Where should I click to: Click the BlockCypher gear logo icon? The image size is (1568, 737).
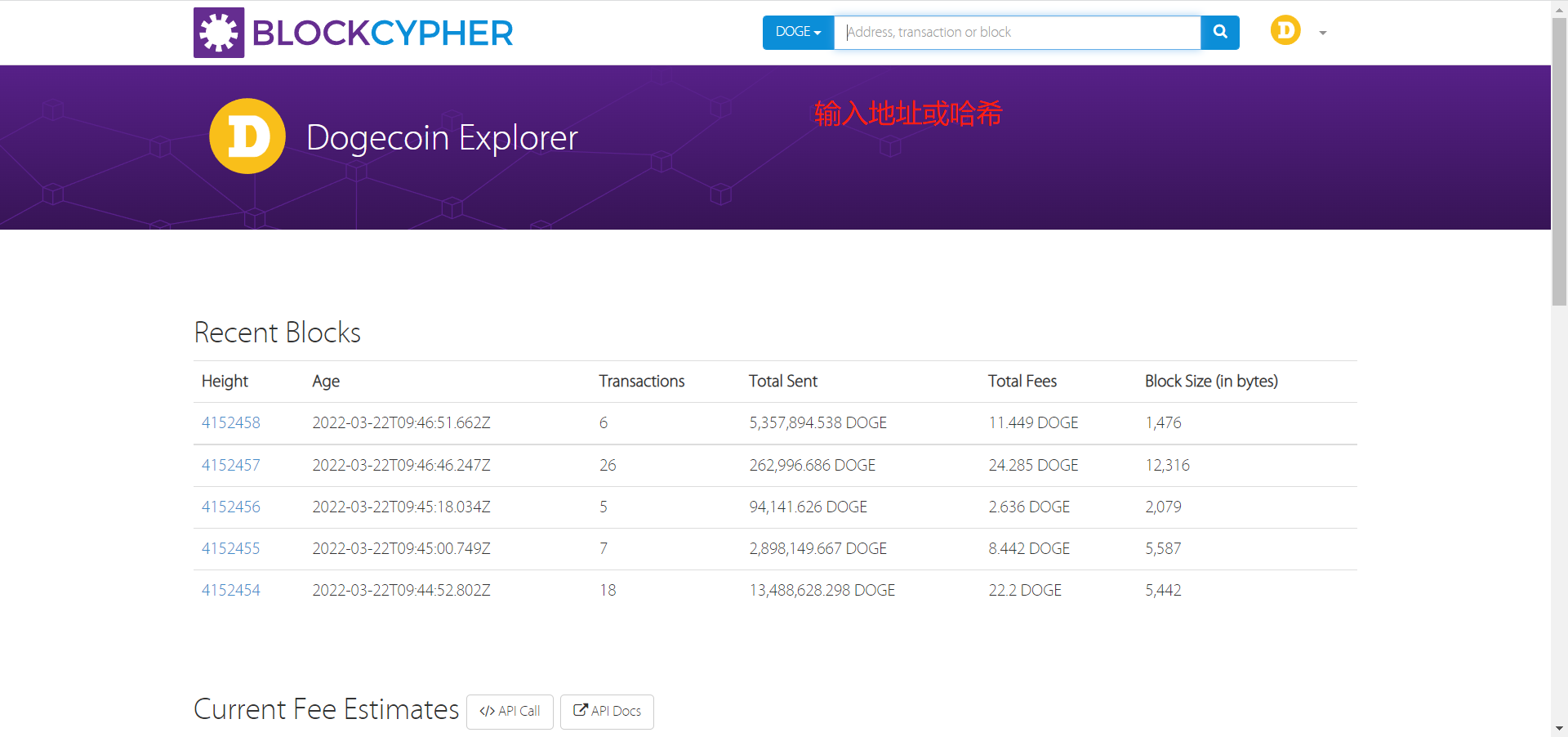pos(219,33)
